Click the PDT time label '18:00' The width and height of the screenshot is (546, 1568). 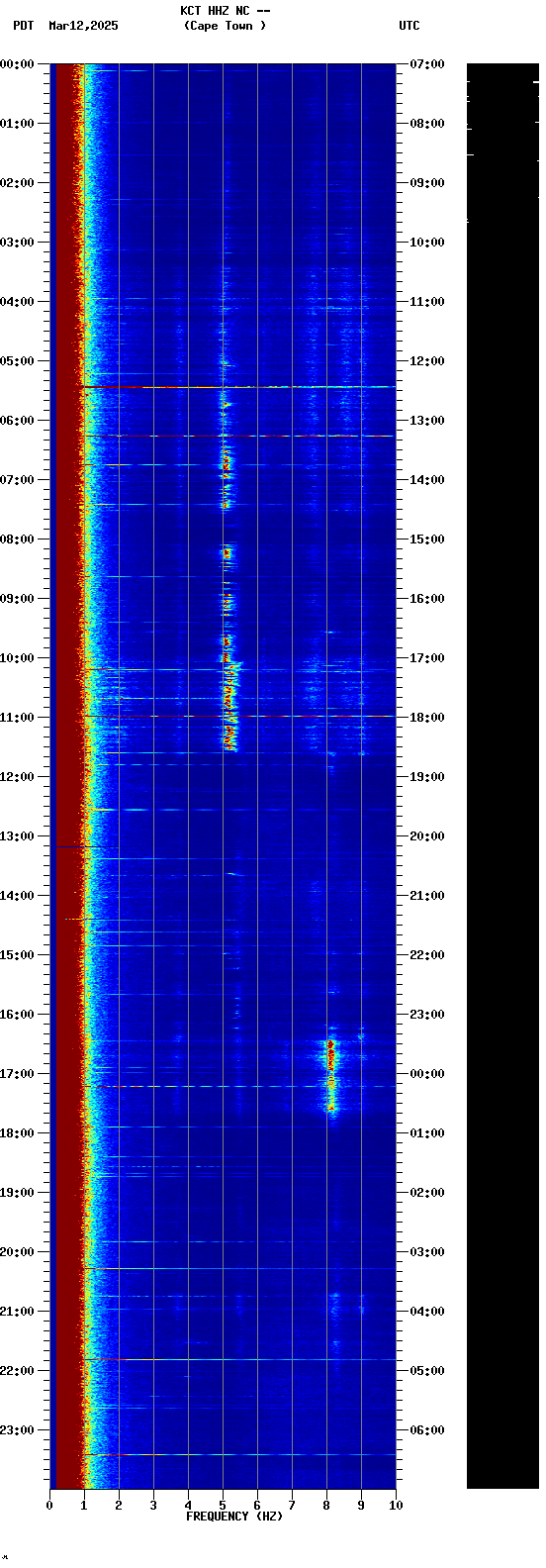[17, 1133]
